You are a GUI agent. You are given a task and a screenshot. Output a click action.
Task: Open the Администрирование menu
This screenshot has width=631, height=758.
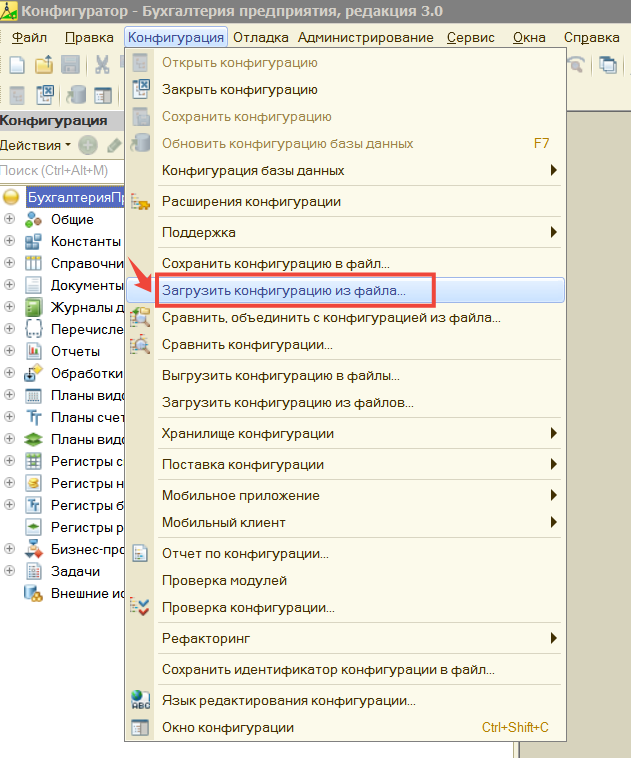[366, 37]
